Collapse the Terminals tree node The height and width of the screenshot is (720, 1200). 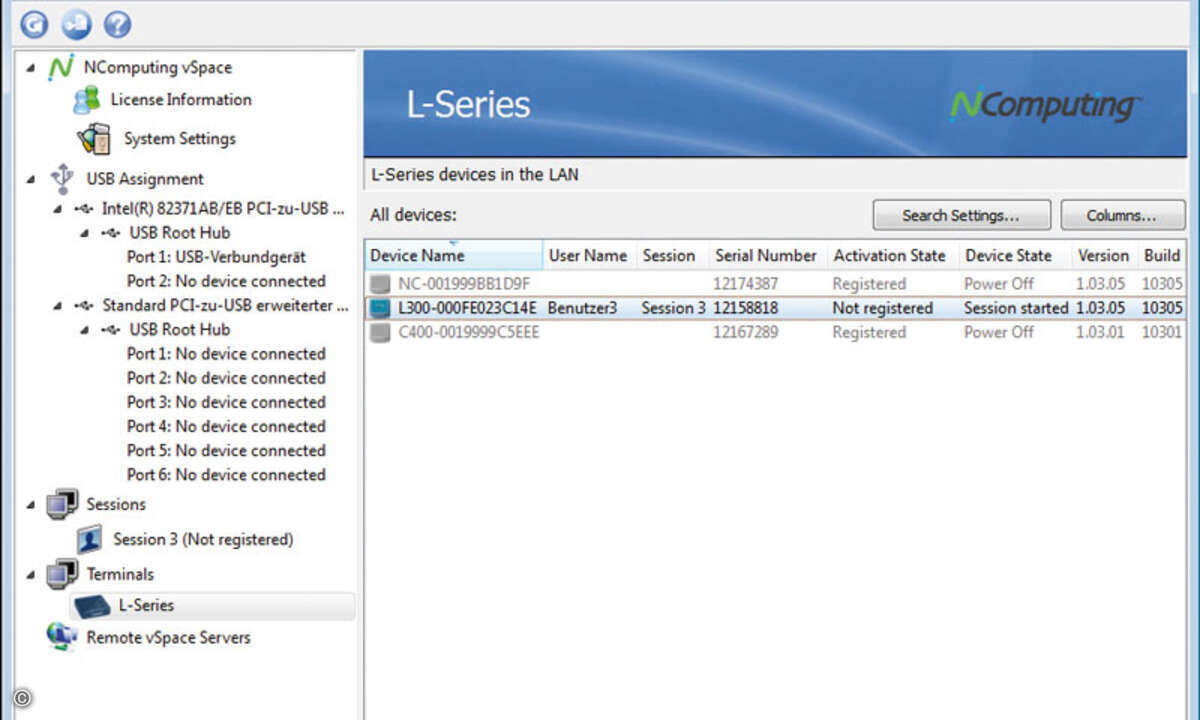click(x=30, y=574)
